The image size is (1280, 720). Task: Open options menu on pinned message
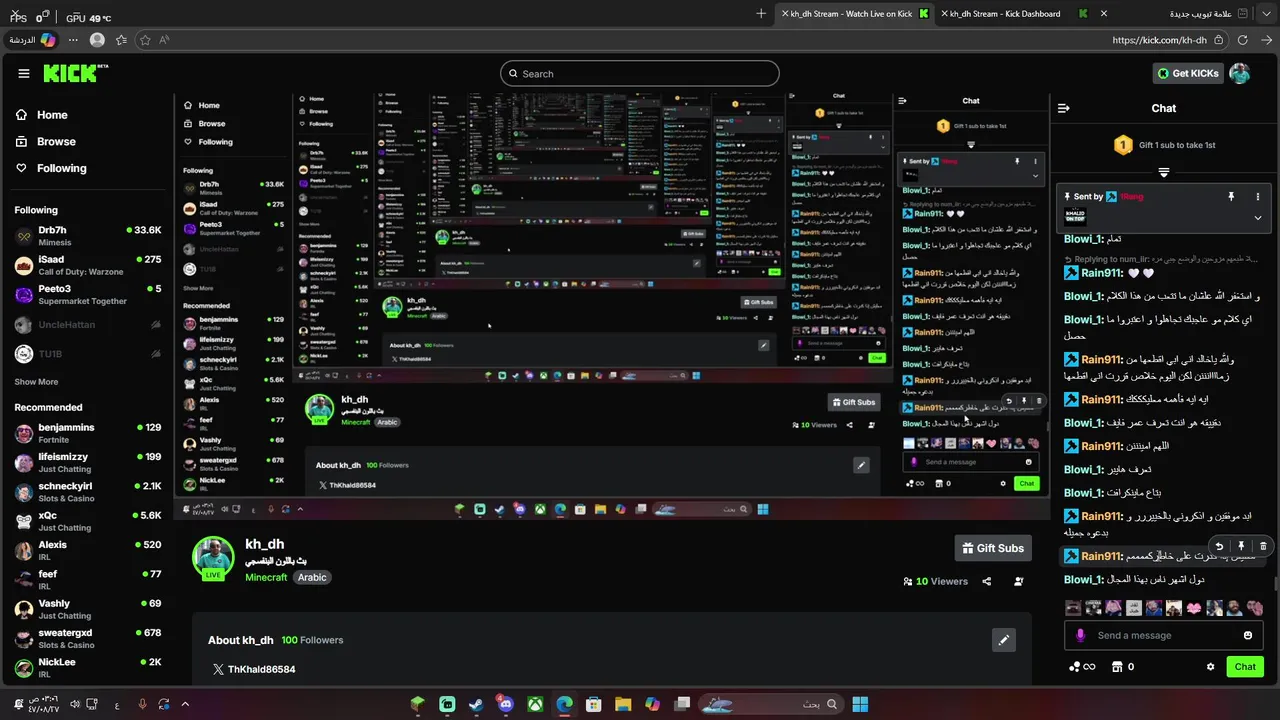pos(1258,197)
